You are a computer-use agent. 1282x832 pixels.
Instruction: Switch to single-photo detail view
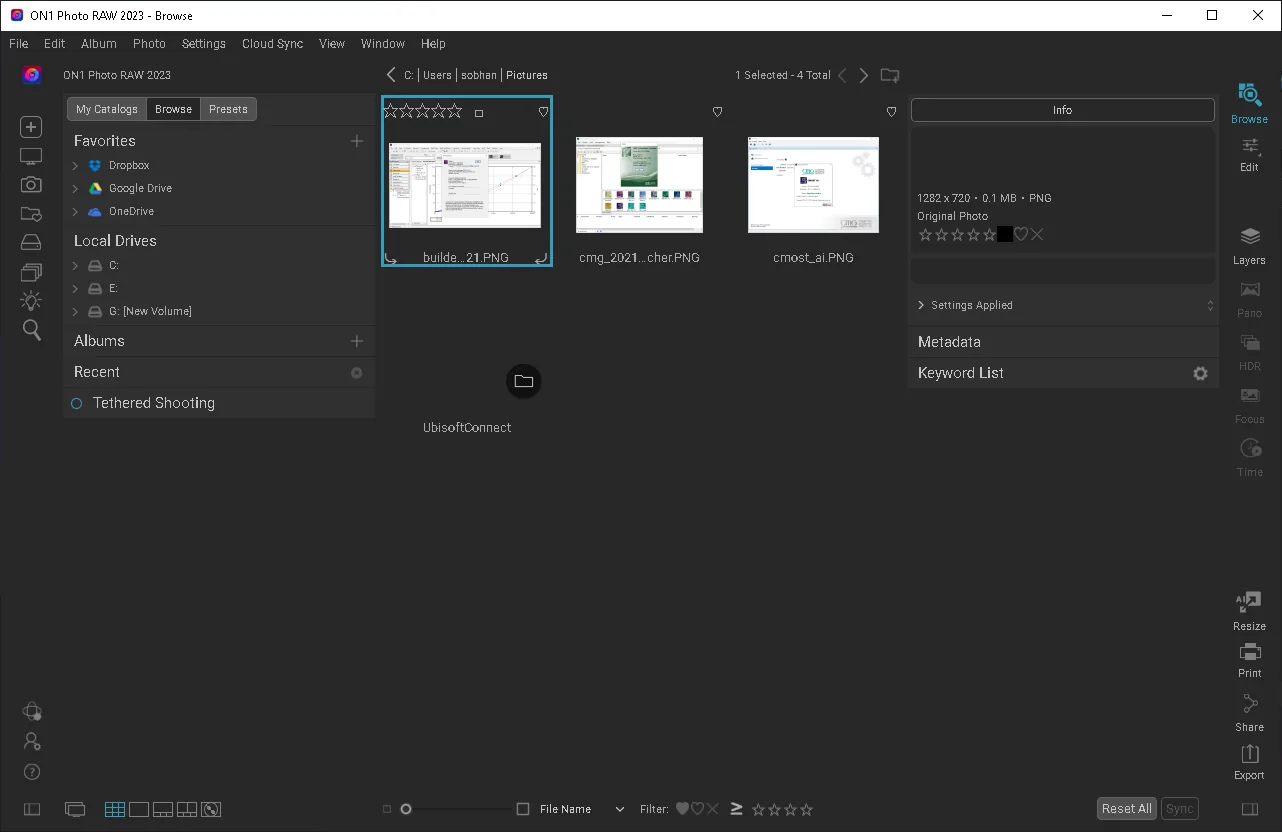[139, 809]
